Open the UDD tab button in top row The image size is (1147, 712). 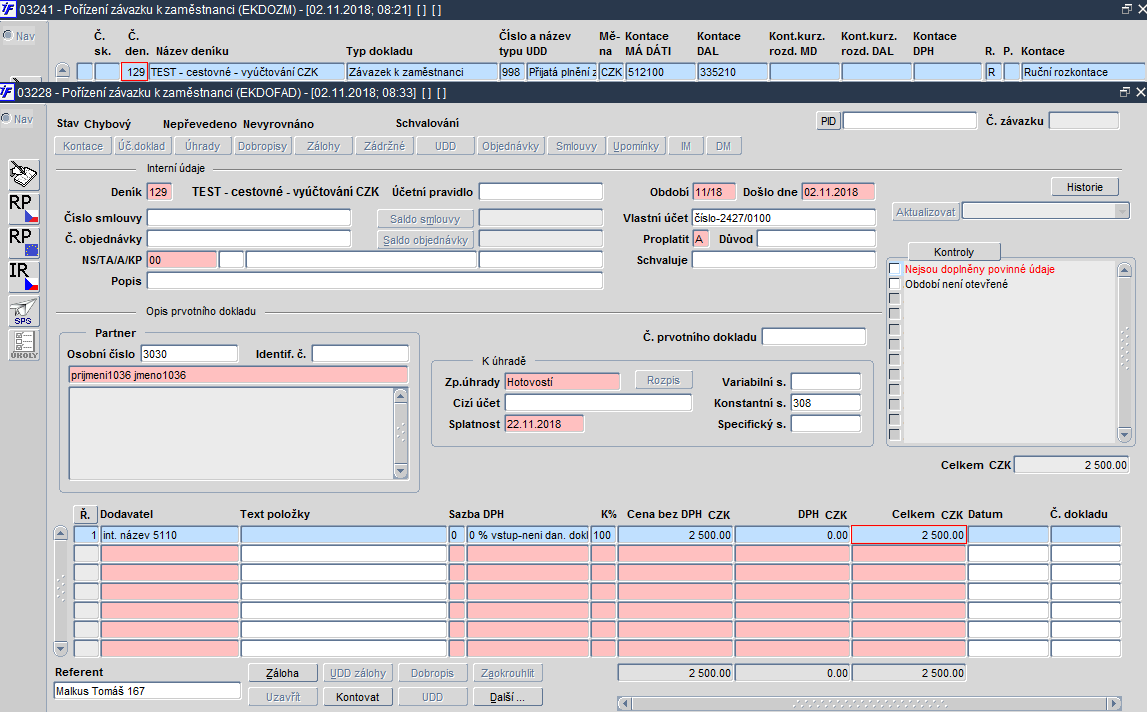tap(445, 146)
